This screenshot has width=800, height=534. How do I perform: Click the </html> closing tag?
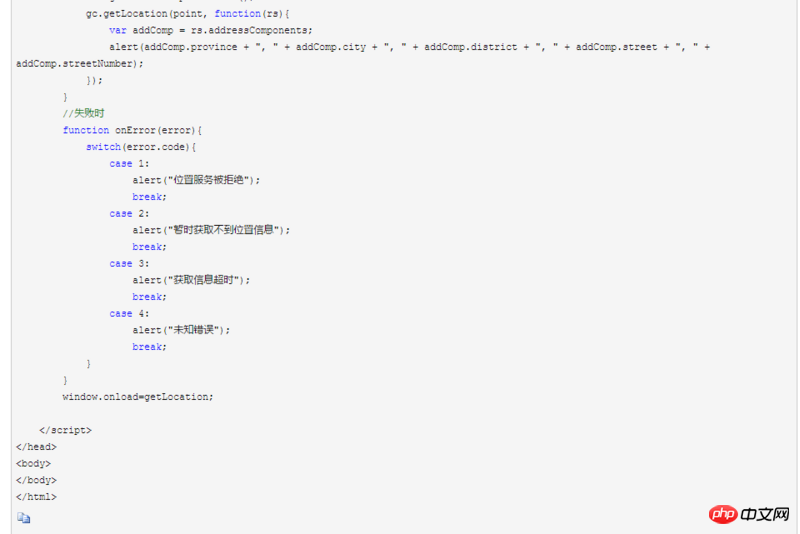click(36, 497)
